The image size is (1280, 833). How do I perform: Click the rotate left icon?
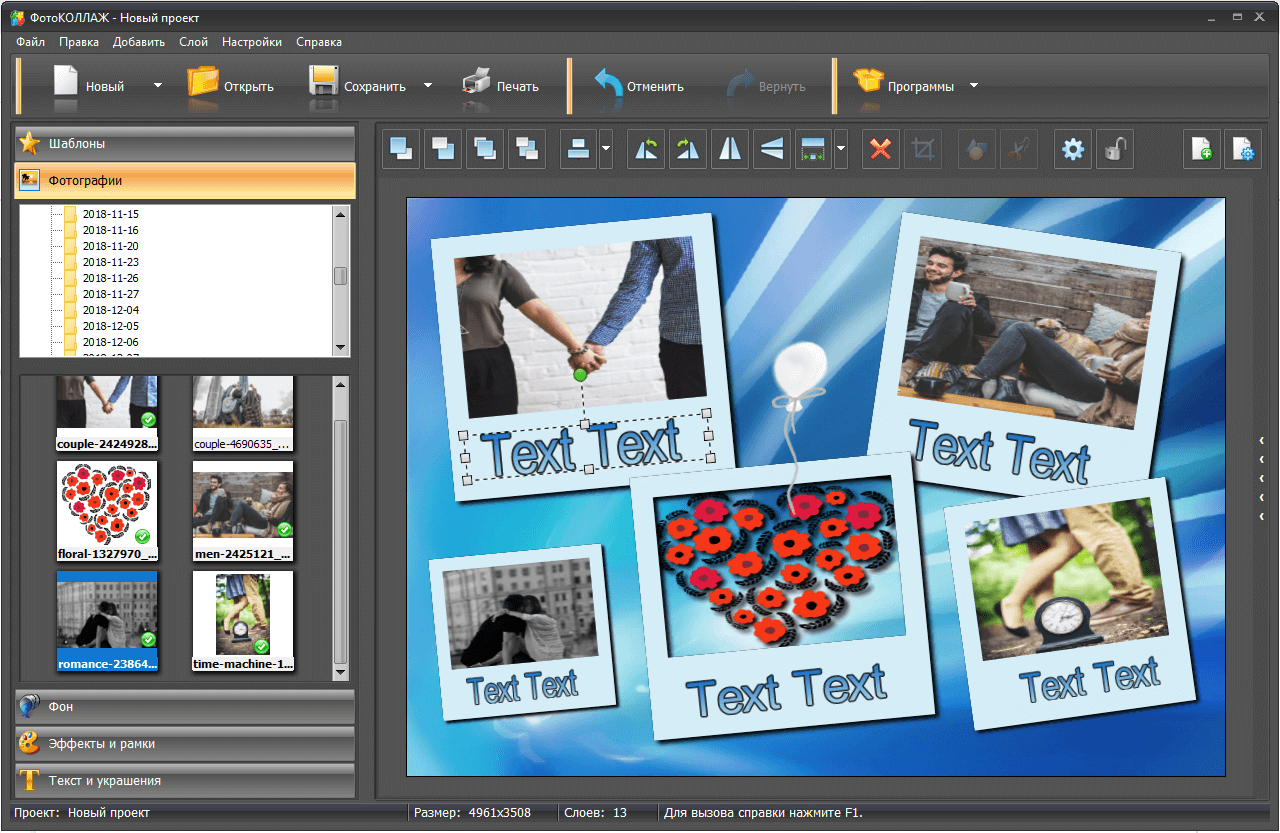[x=646, y=150]
